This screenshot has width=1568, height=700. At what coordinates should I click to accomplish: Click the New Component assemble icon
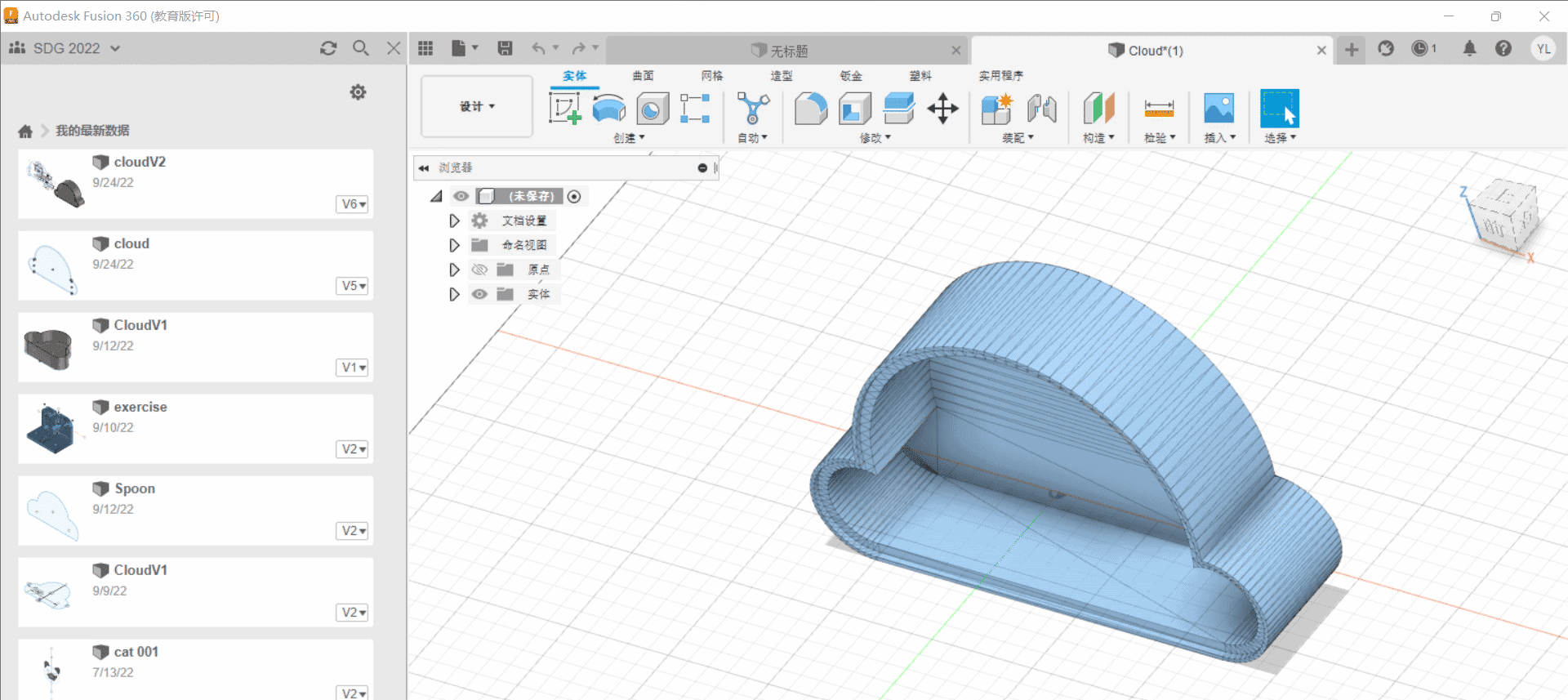pyautogui.click(x=996, y=108)
